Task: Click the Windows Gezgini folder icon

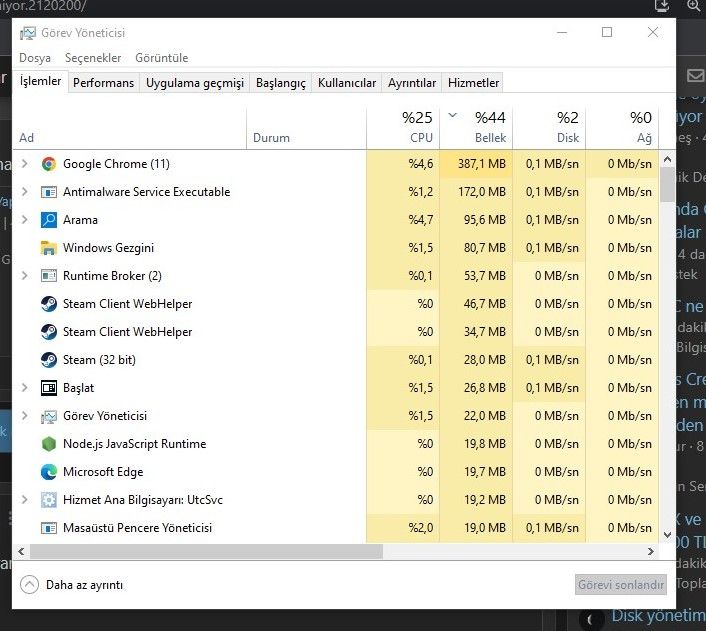Action: pyautogui.click(x=49, y=248)
